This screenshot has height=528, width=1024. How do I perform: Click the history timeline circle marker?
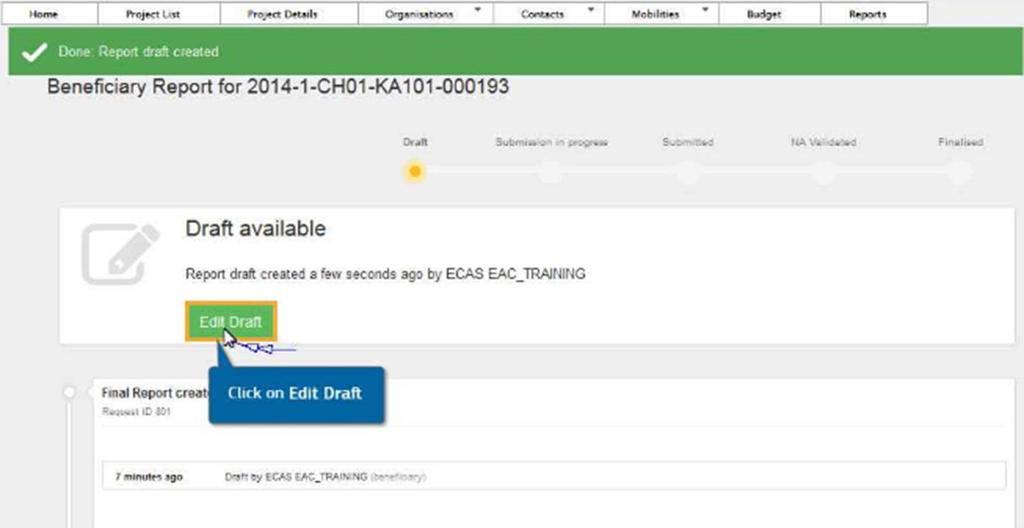[x=69, y=392]
